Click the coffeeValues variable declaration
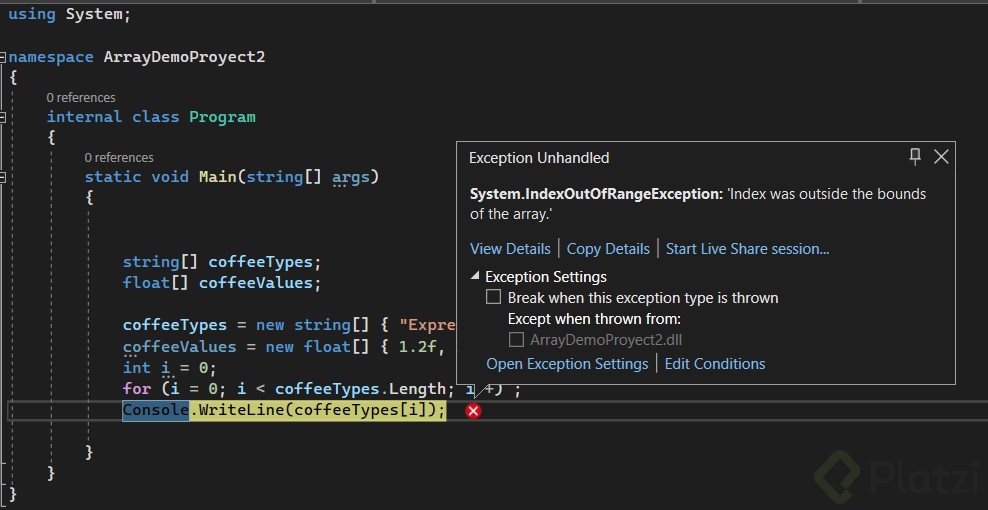This screenshot has width=988, height=510. (x=259, y=283)
